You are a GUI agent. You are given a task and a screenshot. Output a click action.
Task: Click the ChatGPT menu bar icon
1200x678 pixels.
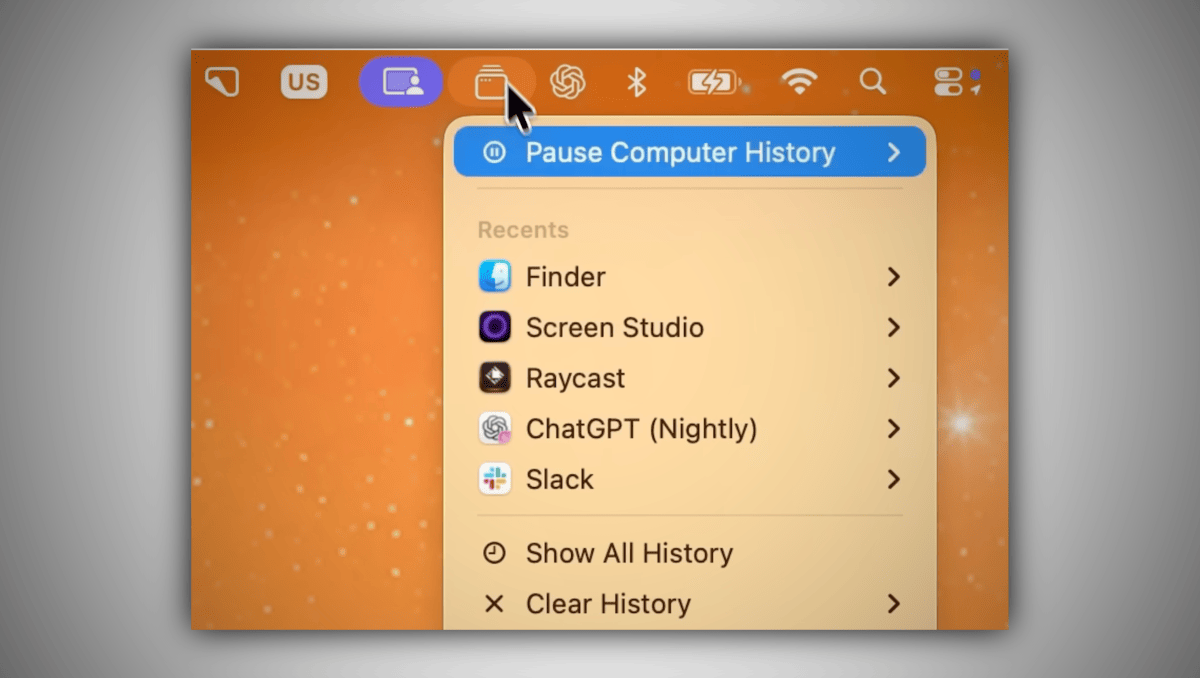tap(567, 82)
